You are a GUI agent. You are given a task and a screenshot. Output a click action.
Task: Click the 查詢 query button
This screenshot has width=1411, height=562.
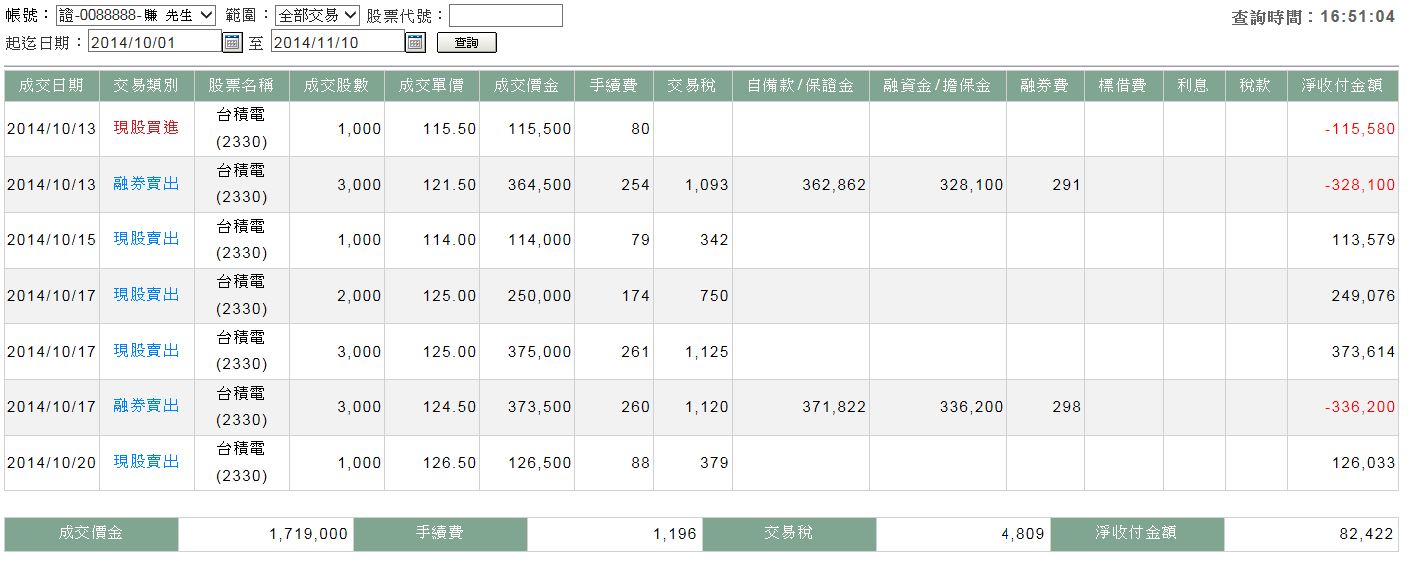click(x=466, y=43)
